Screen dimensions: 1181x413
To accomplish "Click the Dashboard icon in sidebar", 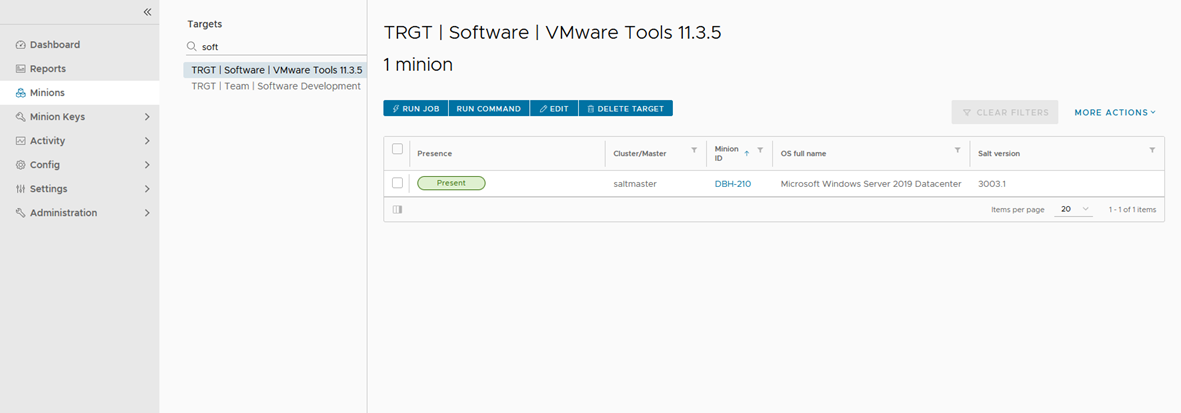I will (x=21, y=45).
